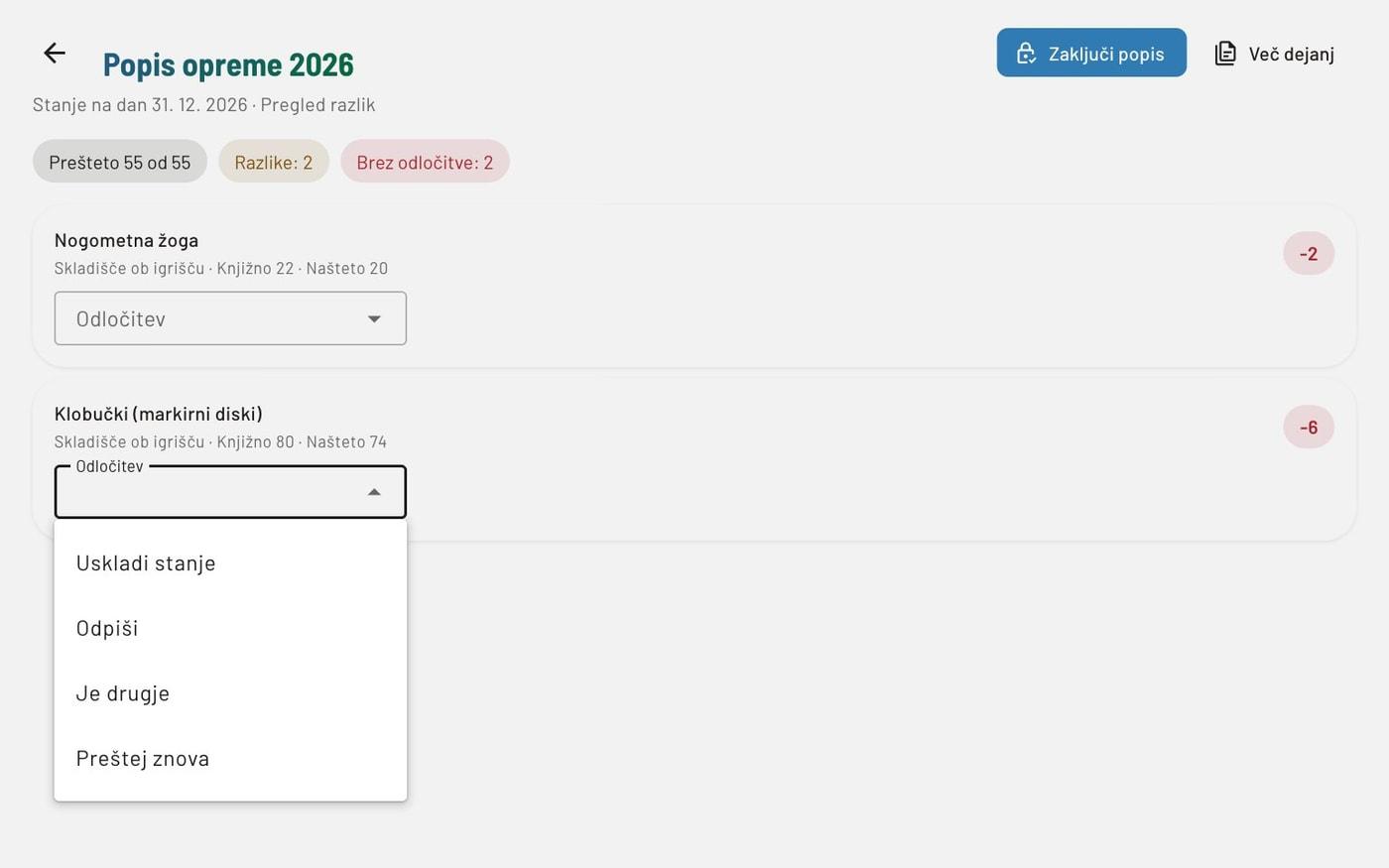Collapse the Klobučki dropdown with the up arrow
Viewport: 1389px width, 868px height.
(x=374, y=492)
